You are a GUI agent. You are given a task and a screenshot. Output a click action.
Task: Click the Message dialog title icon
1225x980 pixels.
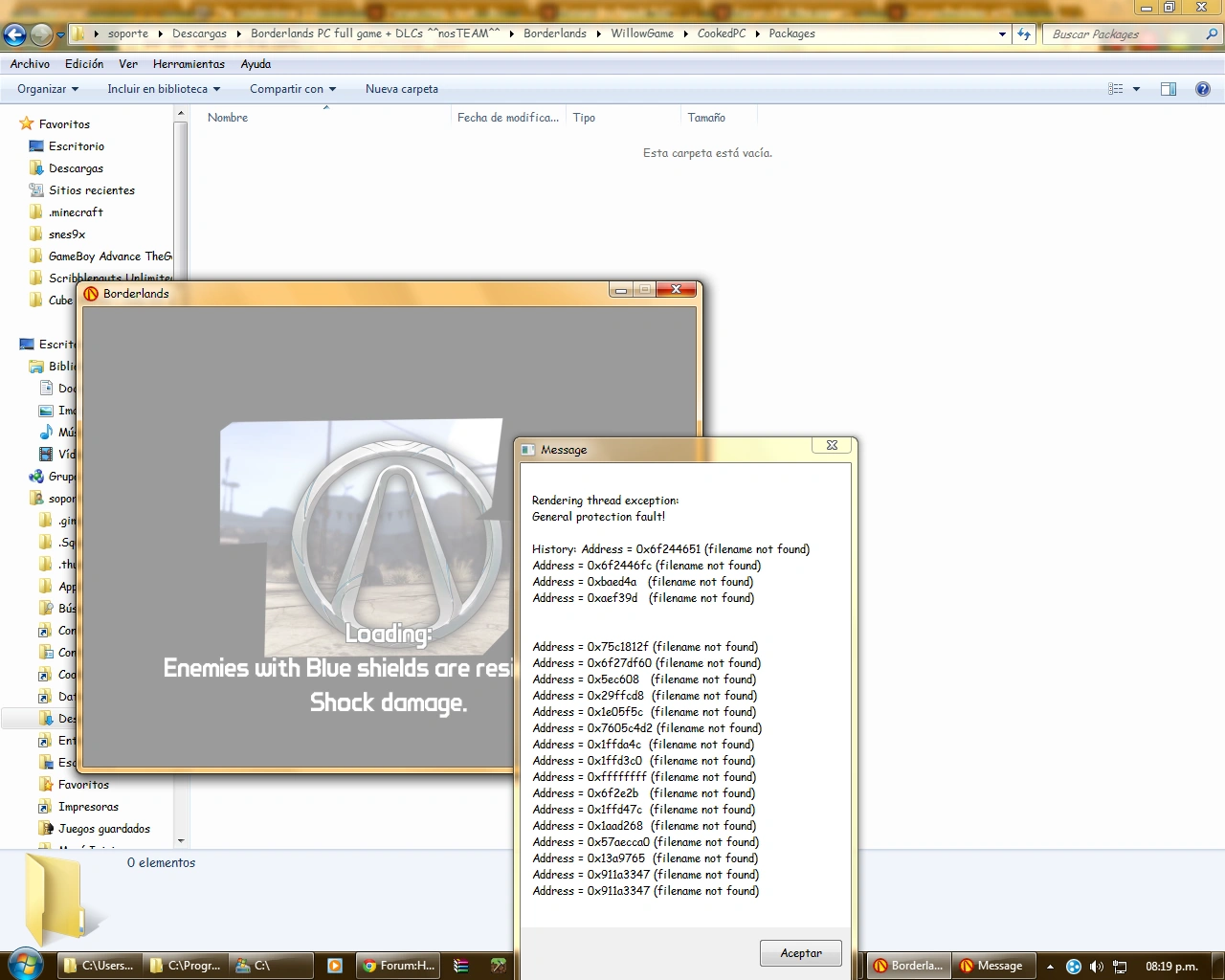tap(528, 450)
